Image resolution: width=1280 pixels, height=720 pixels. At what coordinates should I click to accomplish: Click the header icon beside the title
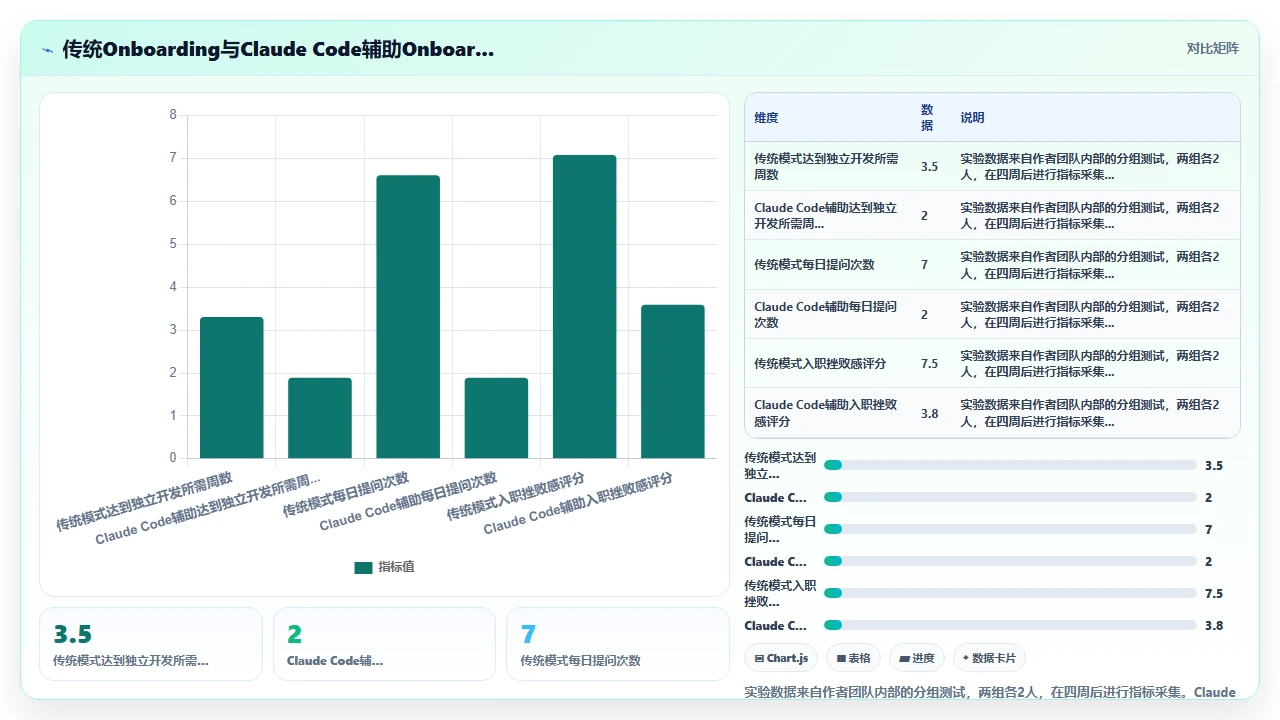pyautogui.click(x=48, y=49)
